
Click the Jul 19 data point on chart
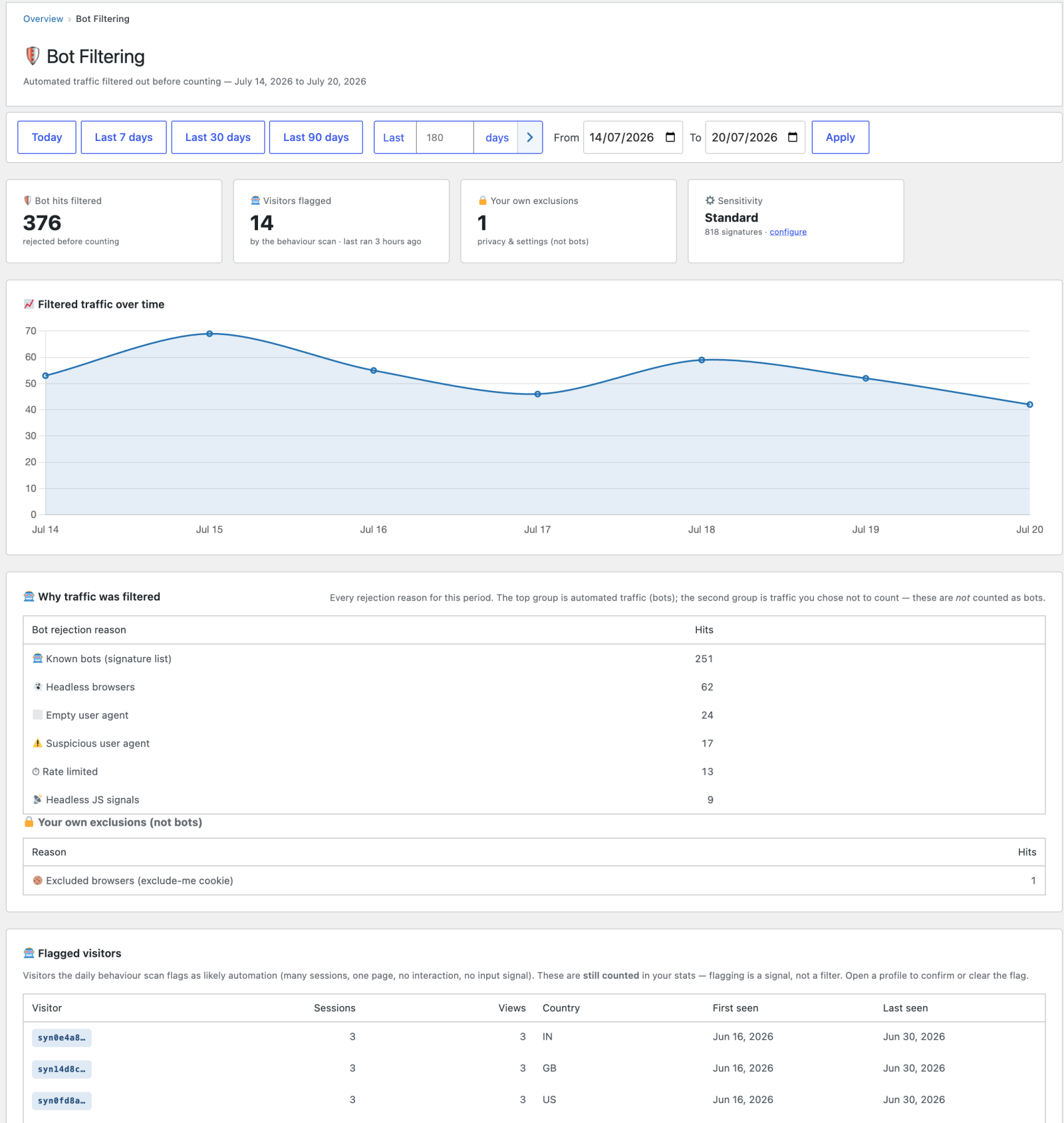(866, 378)
